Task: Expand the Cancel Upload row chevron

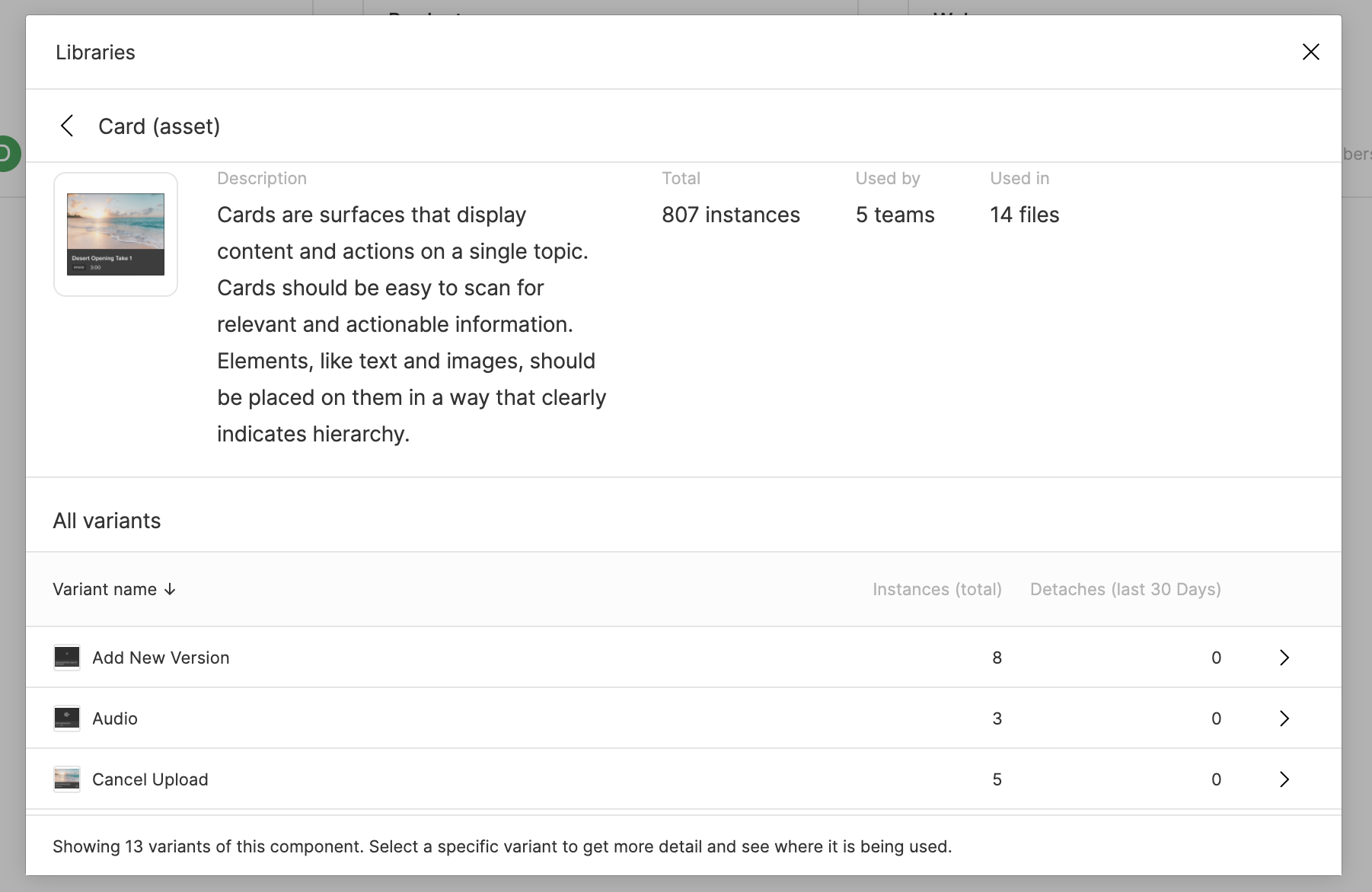Action: [1284, 779]
